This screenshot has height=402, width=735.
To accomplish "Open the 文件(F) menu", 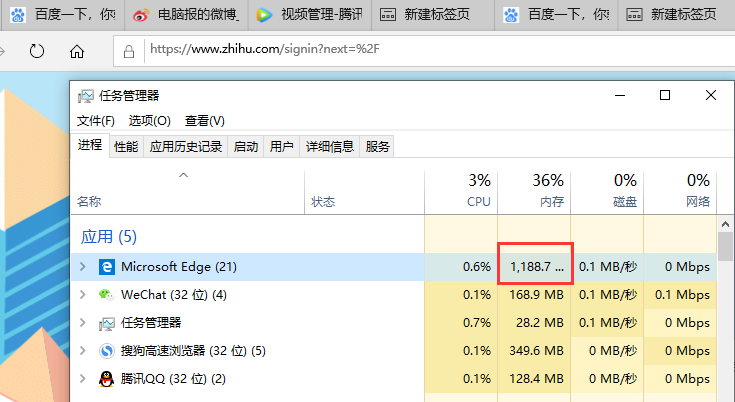I will (96, 121).
